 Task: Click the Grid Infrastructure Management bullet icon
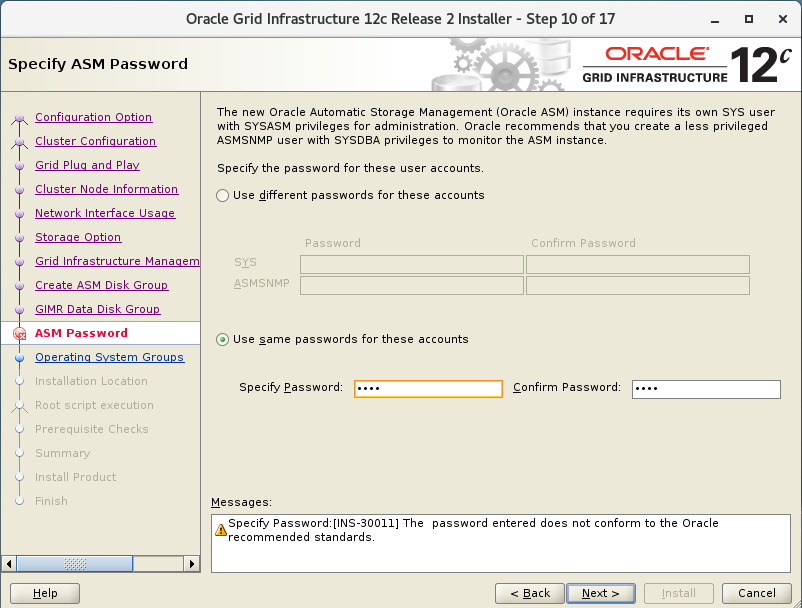[x=19, y=262]
